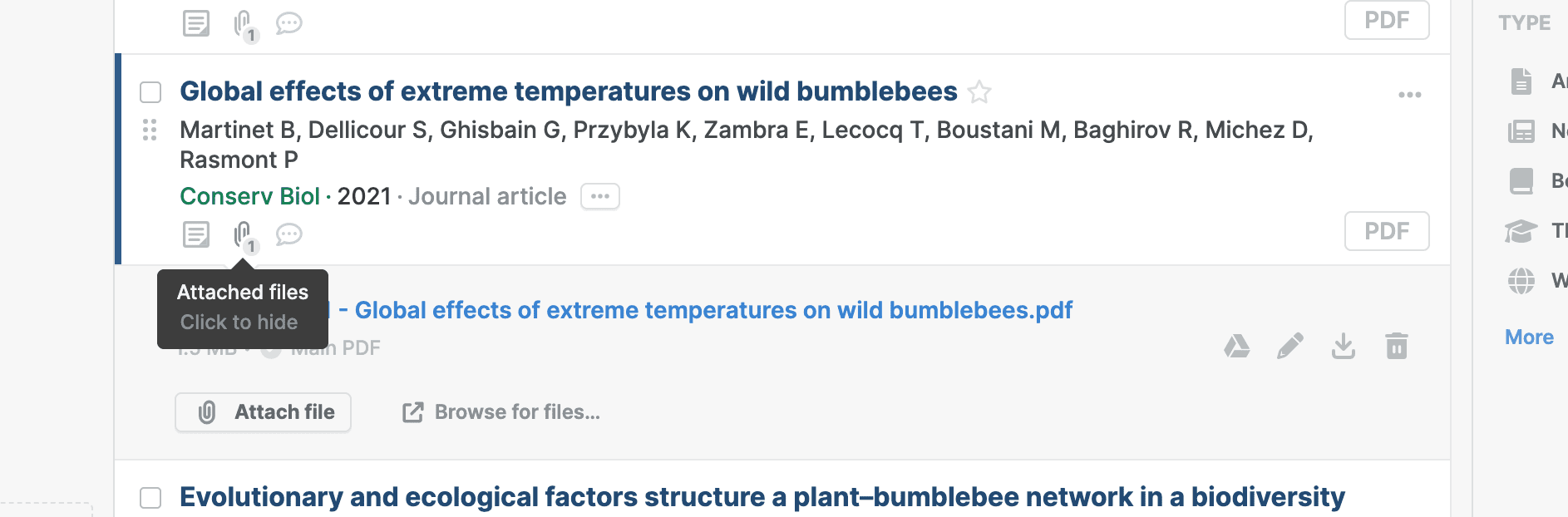The width and height of the screenshot is (1568, 517).
Task: Tick the checkbox for Global effects article
Action: (x=150, y=91)
